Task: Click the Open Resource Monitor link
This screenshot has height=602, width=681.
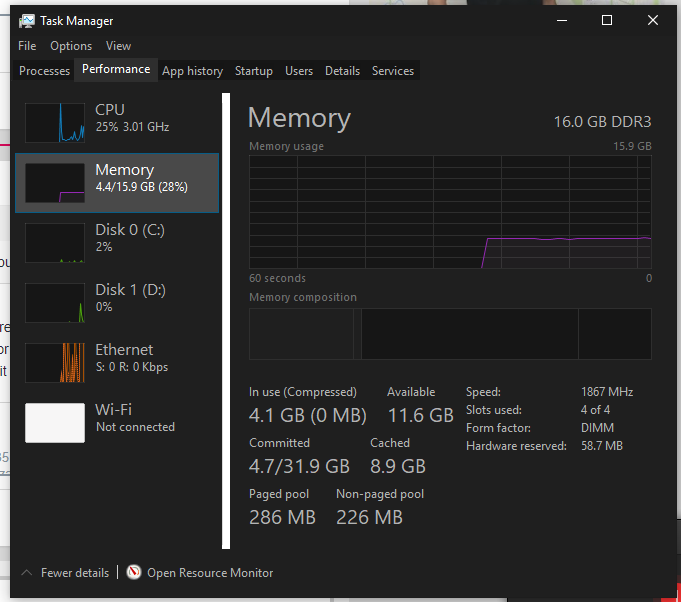Action: point(210,573)
